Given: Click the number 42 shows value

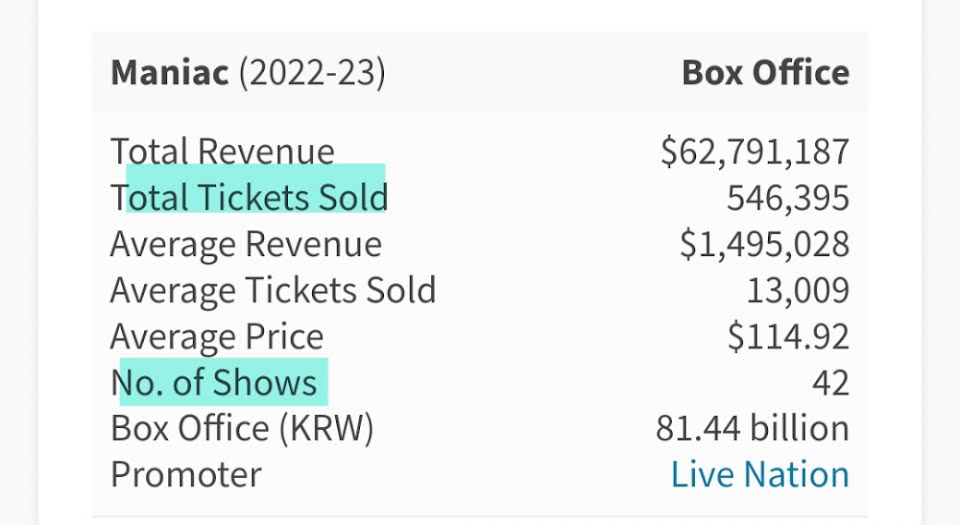Looking at the screenshot, I should [x=830, y=382].
